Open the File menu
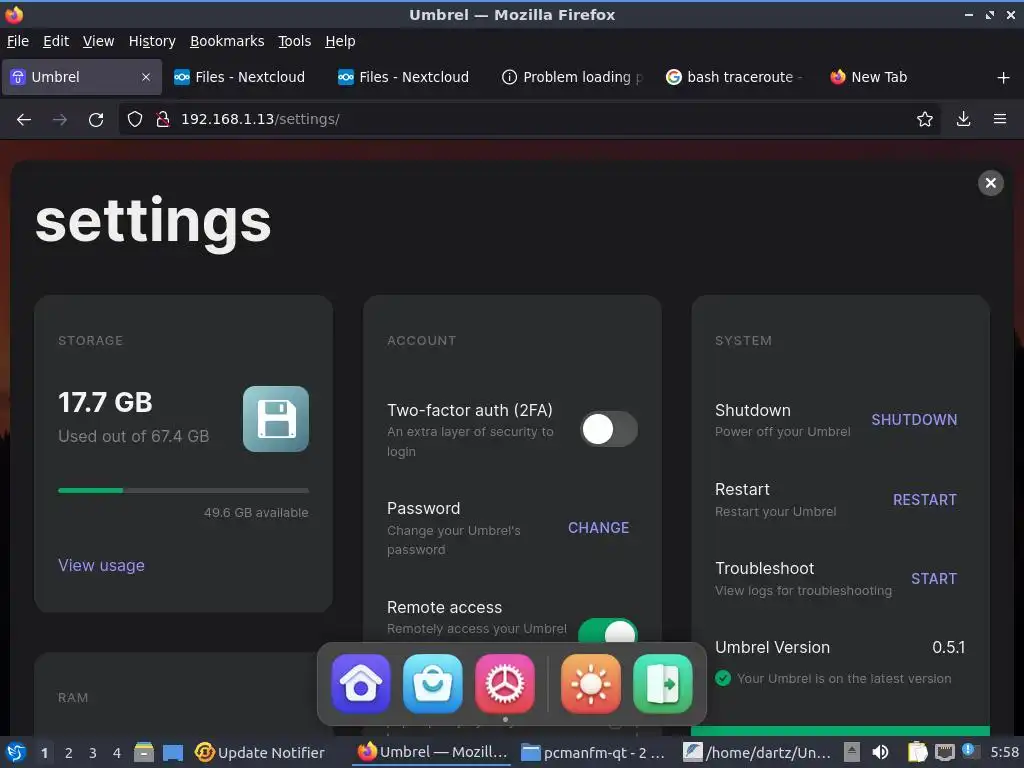This screenshot has height=768, width=1024. pos(18,41)
